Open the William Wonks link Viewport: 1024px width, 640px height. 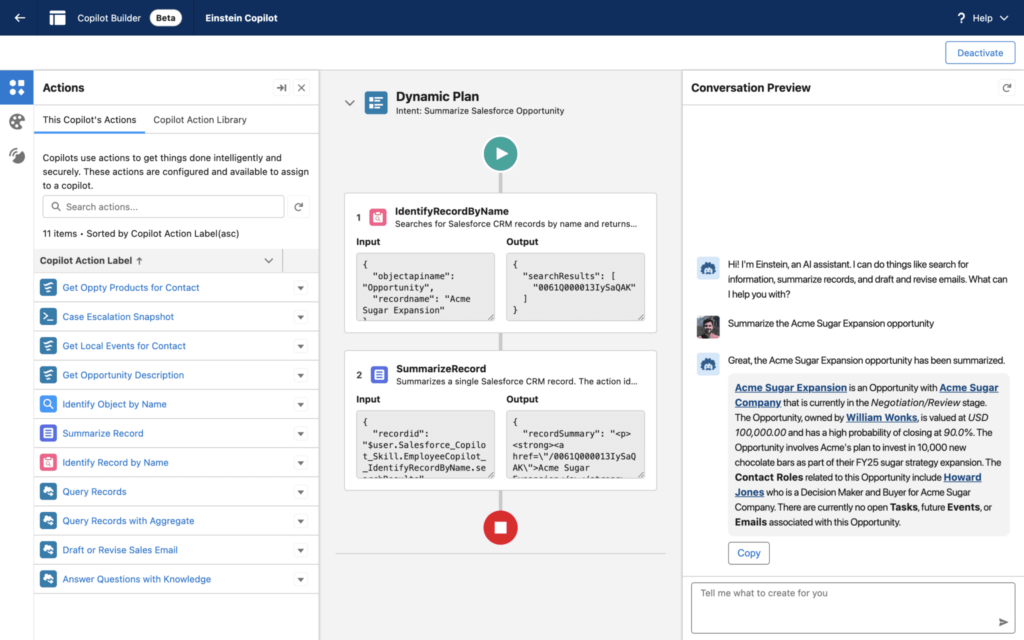pos(881,417)
